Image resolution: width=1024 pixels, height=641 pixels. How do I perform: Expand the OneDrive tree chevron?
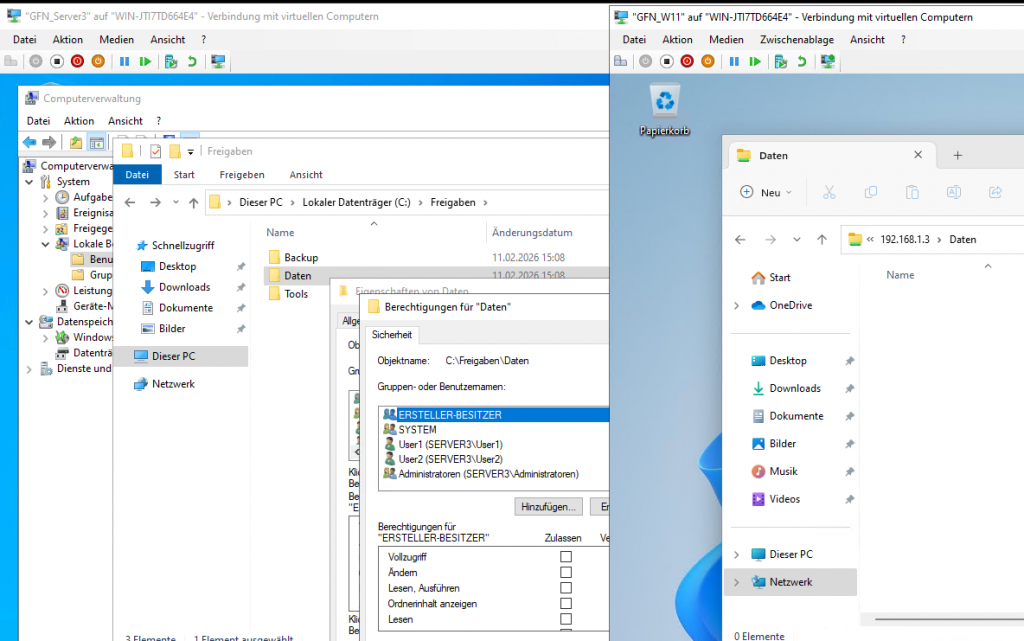click(x=737, y=306)
